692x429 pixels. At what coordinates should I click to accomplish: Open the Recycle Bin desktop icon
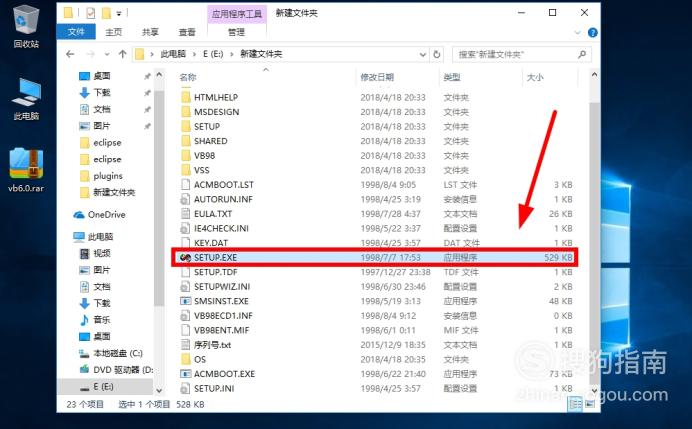click(26, 25)
